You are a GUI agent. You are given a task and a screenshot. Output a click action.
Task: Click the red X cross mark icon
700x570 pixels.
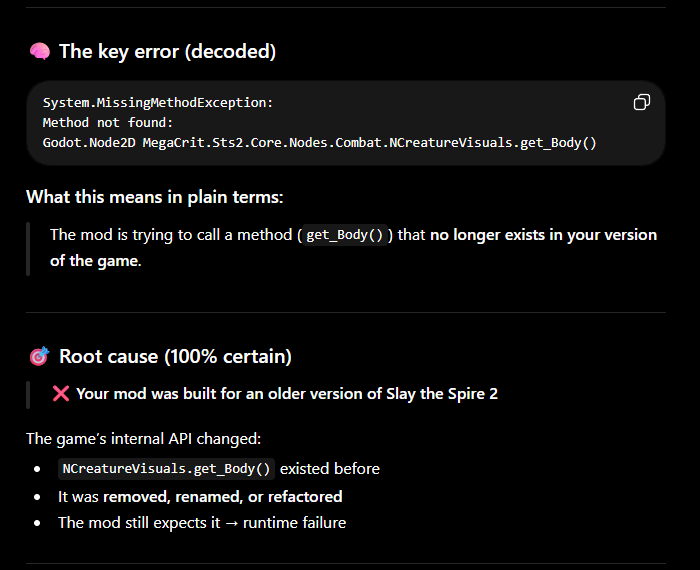(x=61, y=394)
